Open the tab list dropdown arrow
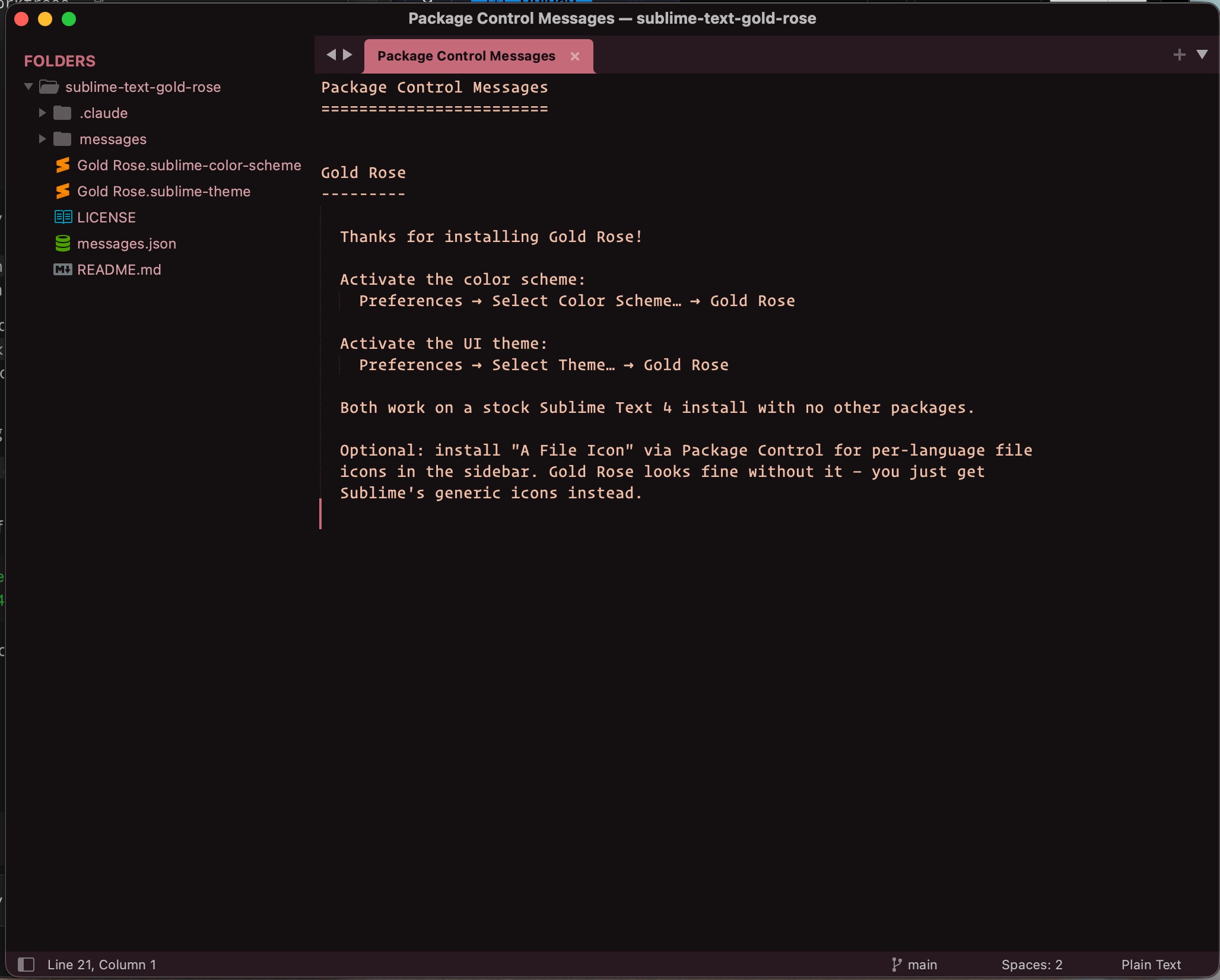Image resolution: width=1220 pixels, height=980 pixels. pyautogui.click(x=1202, y=55)
